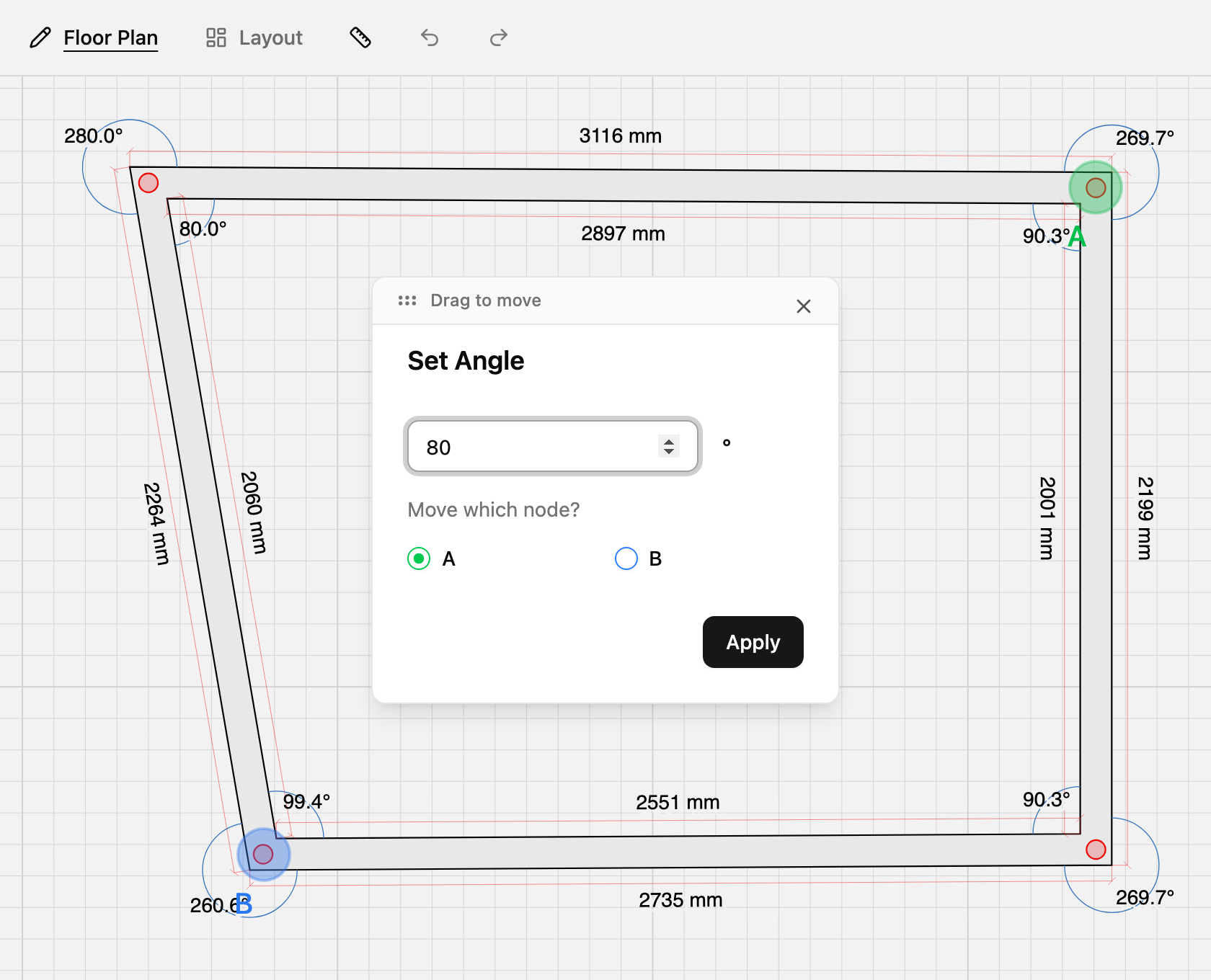Click the green node A handle

[1096, 187]
